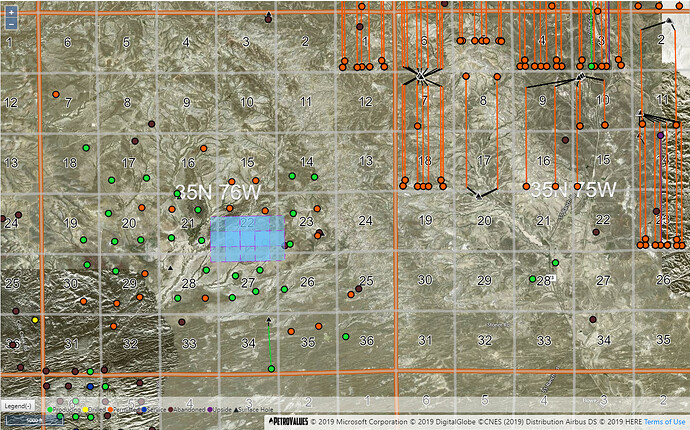Select the abandoned well in section 22 of 75W
Viewport: 690px width, 430px height.
(x=596, y=232)
